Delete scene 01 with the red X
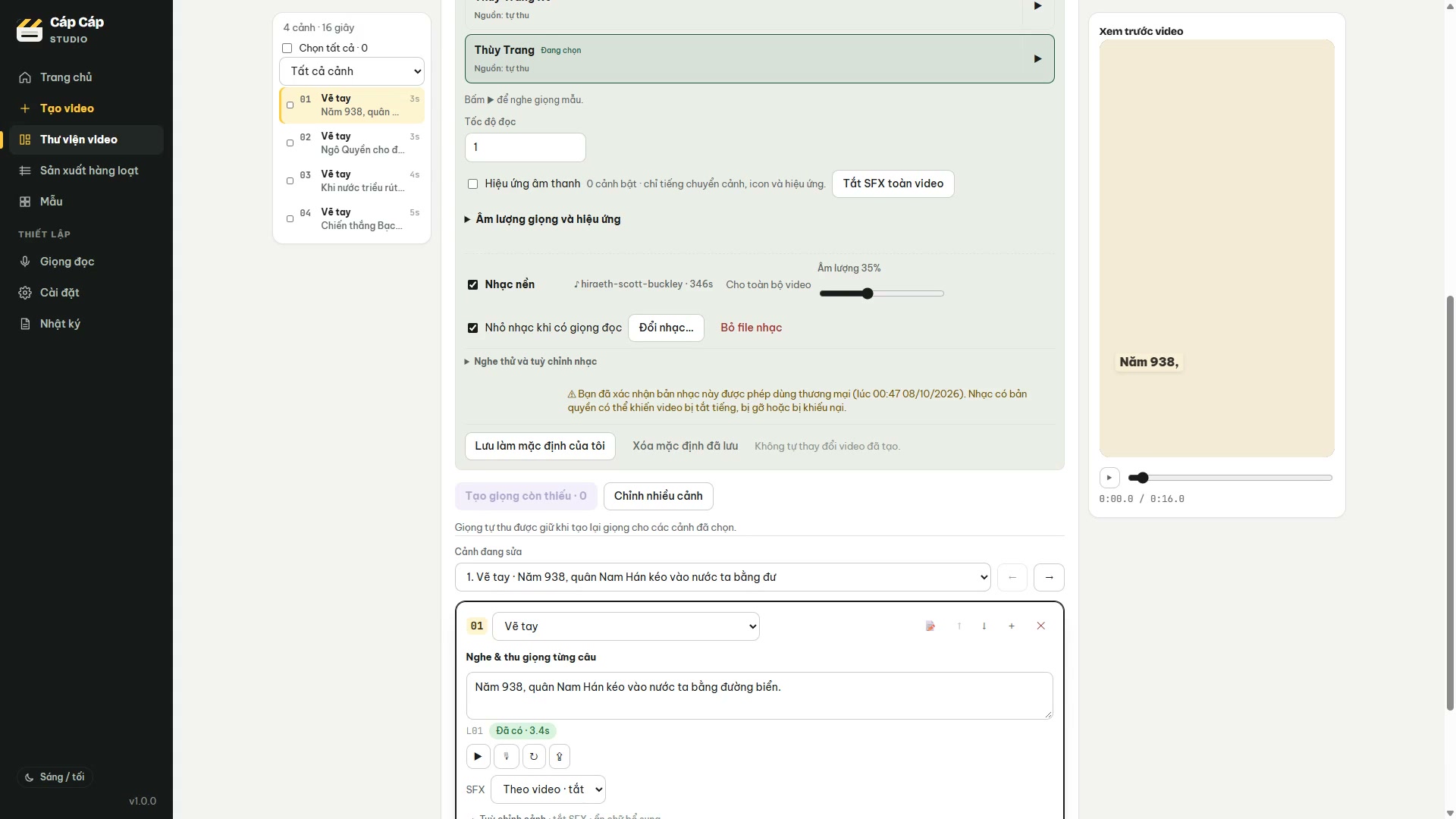This screenshot has height=819, width=1456. tap(1040, 626)
